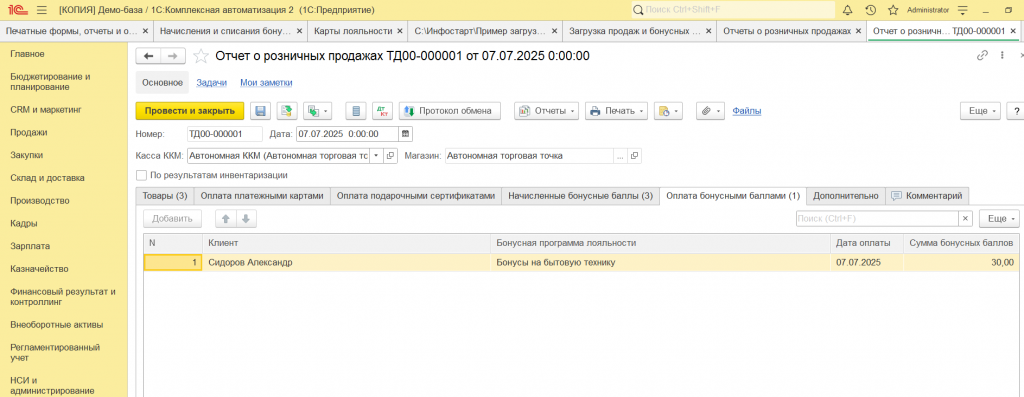Open the Комментарий tab

[x=927, y=196]
